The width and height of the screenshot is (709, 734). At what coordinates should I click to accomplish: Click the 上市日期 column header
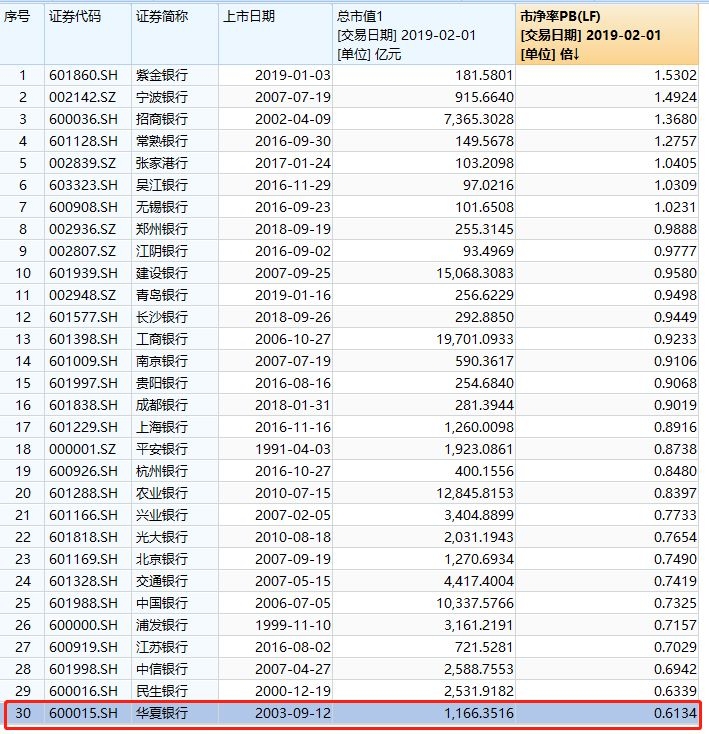pyautogui.click(x=275, y=35)
